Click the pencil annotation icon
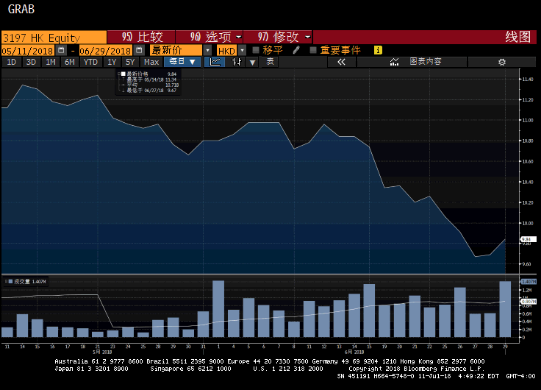Screen dimensions: 541x390 pyautogui.click(x=296, y=50)
